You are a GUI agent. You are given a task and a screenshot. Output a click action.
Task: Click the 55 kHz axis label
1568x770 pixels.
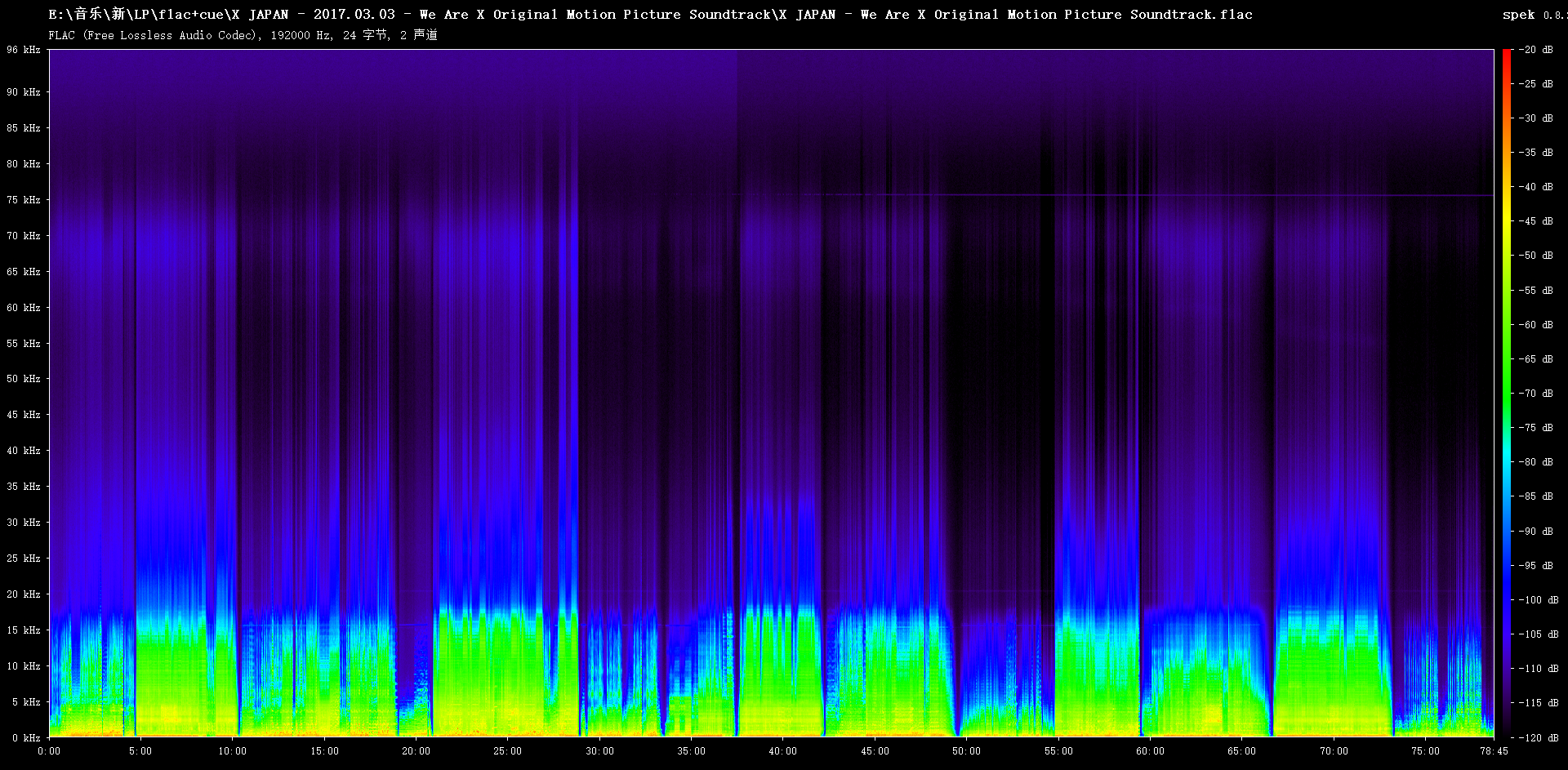[24, 344]
